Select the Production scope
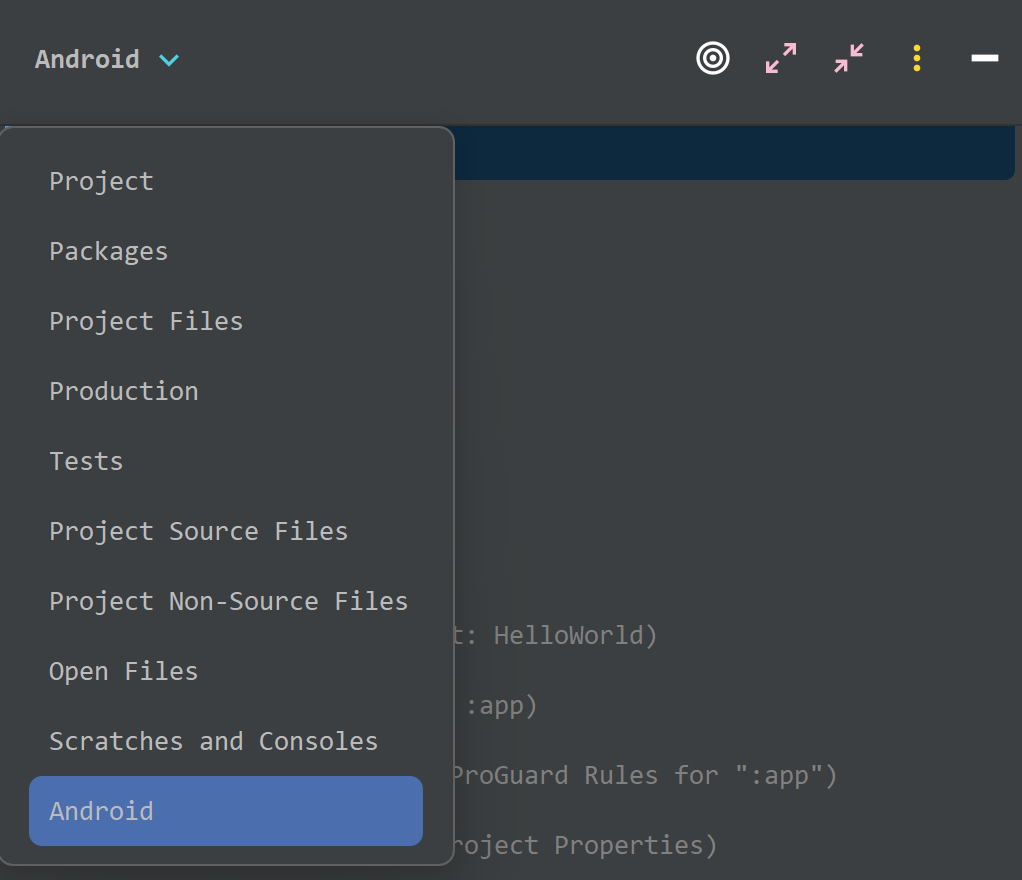The height and width of the screenshot is (880, 1022). coord(124,391)
